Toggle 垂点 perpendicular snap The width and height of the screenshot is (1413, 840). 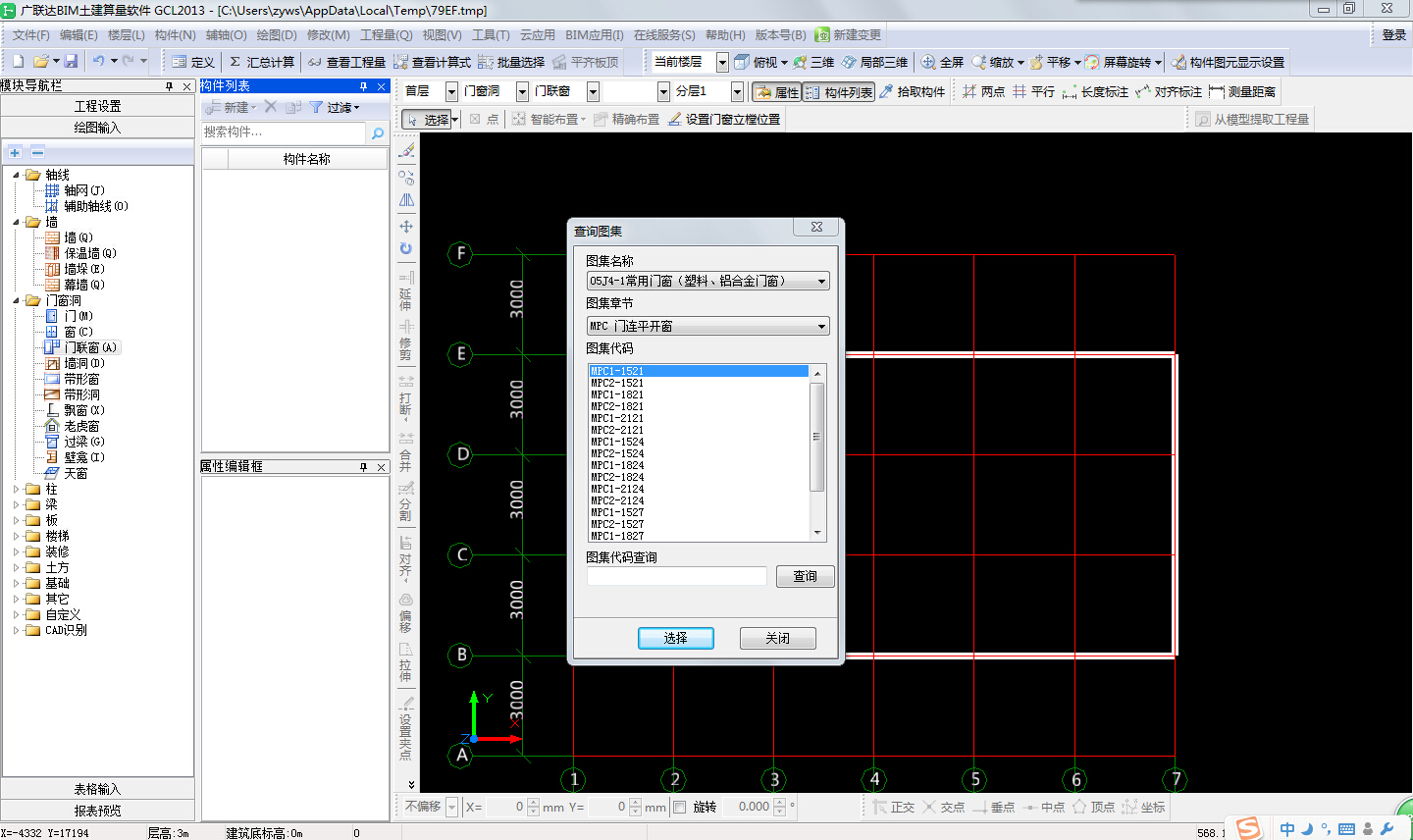coord(993,807)
